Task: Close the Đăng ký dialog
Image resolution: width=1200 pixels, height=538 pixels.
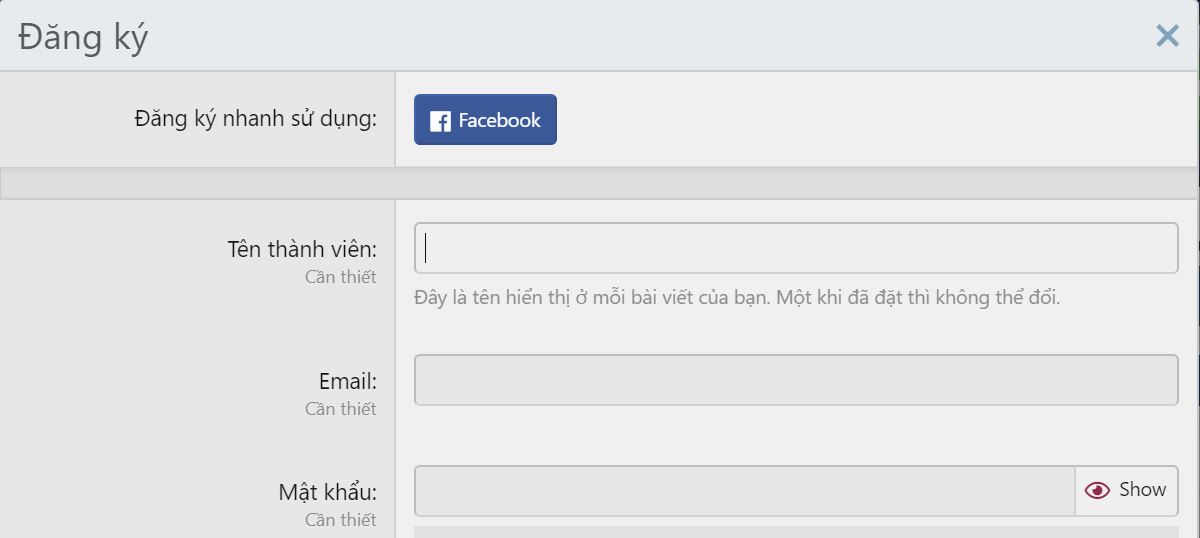Action: click(x=1167, y=36)
